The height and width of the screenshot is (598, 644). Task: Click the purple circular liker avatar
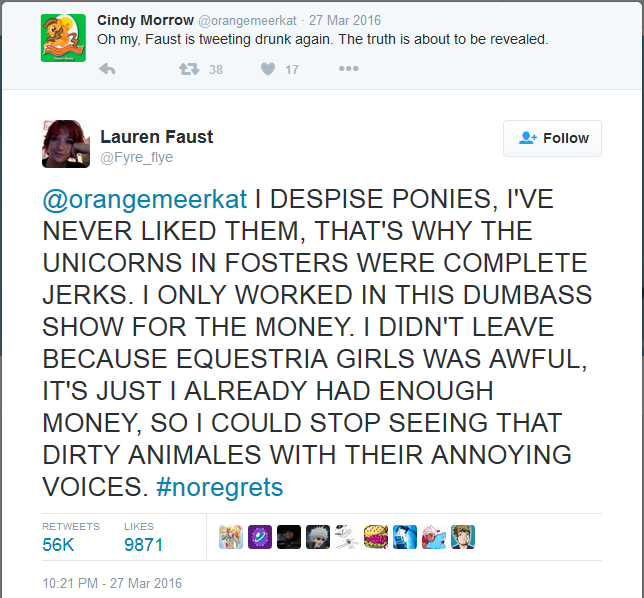[260, 537]
